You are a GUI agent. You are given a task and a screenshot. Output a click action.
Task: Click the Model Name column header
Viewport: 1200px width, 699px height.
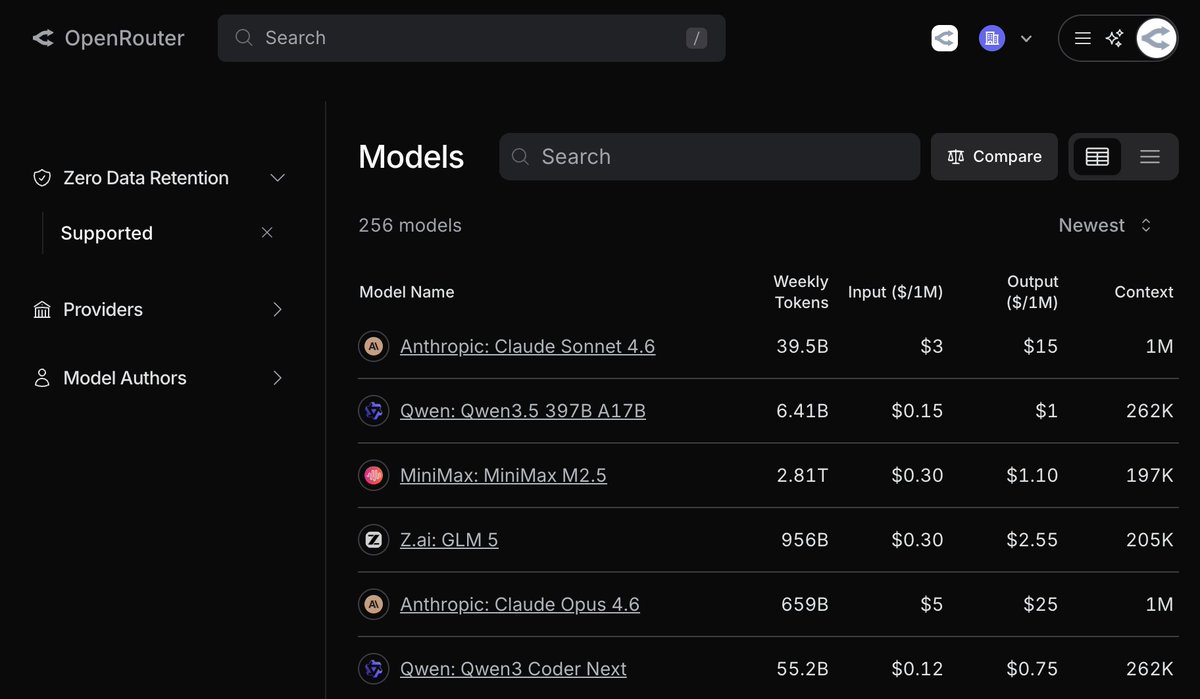click(x=407, y=292)
